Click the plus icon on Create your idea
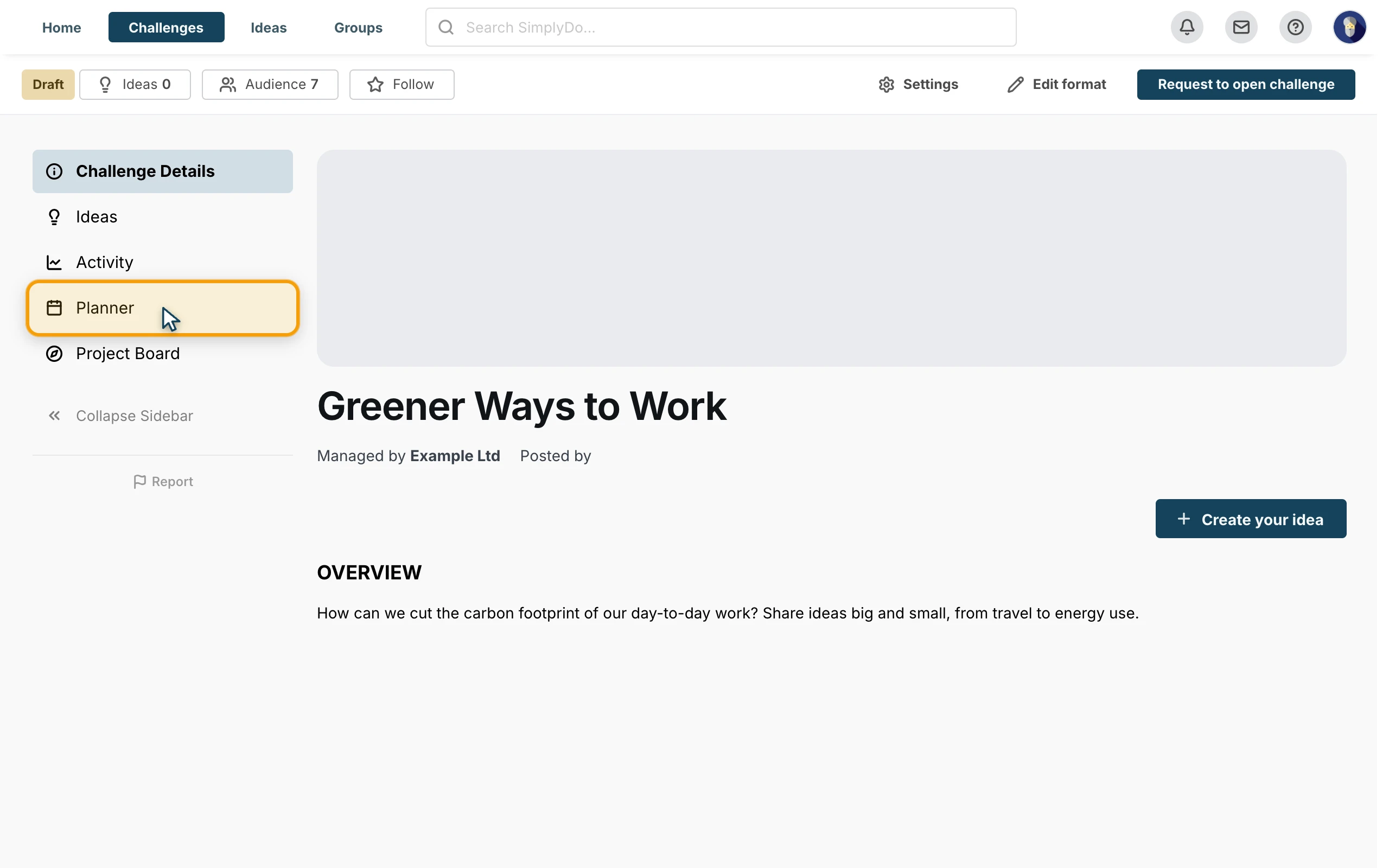The image size is (1389, 868). pyautogui.click(x=1183, y=519)
